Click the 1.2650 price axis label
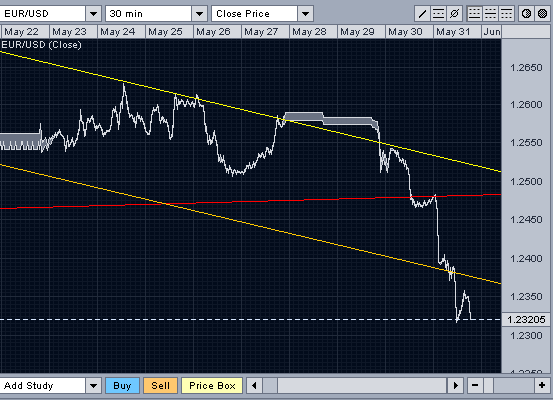Image resolution: width=553 pixels, height=400 pixels. pyautogui.click(x=526, y=67)
